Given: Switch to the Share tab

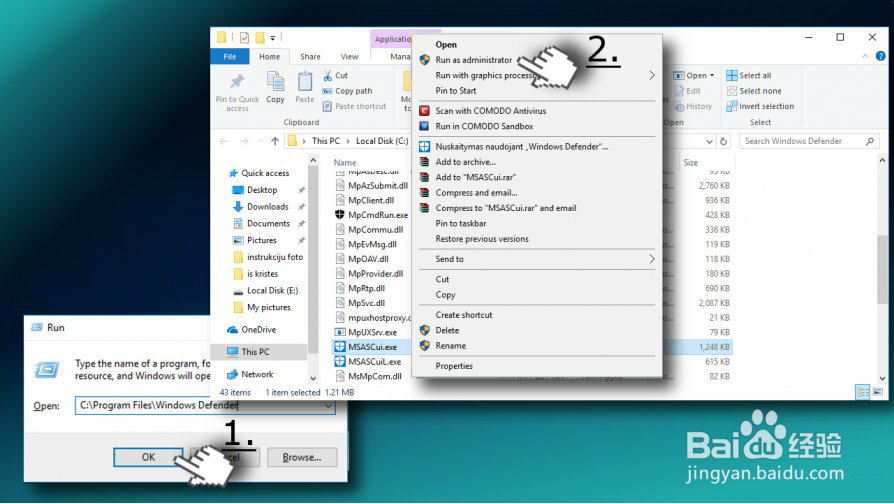Looking at the screenshot, I should tap(310, 56).
